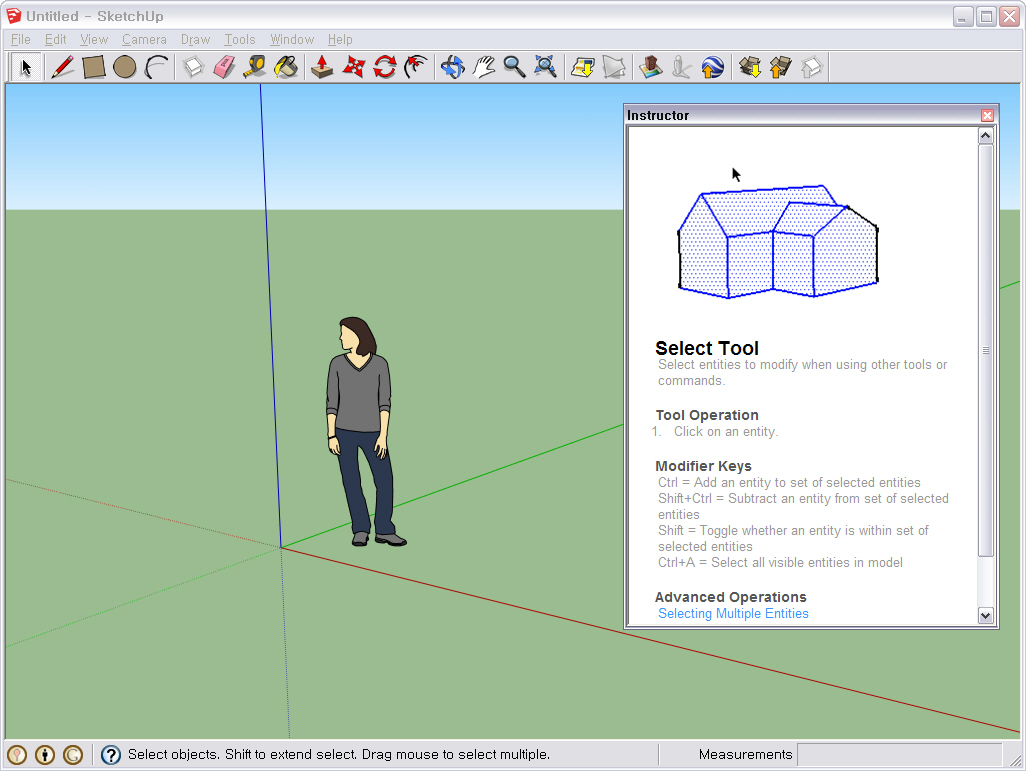Click the Advanced Operations heading

(x=730, y=597)
